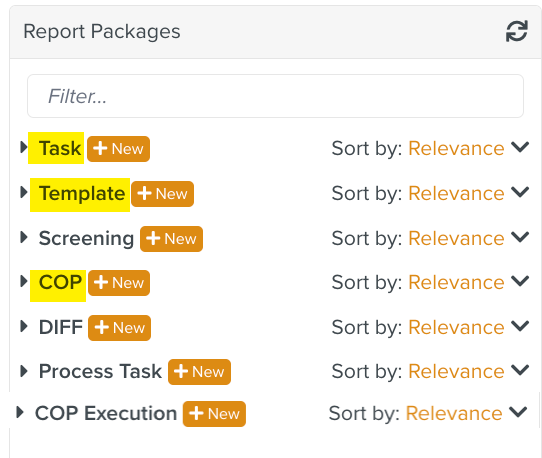
Task: Create a new Process Task
Action: tap(199, 372)
